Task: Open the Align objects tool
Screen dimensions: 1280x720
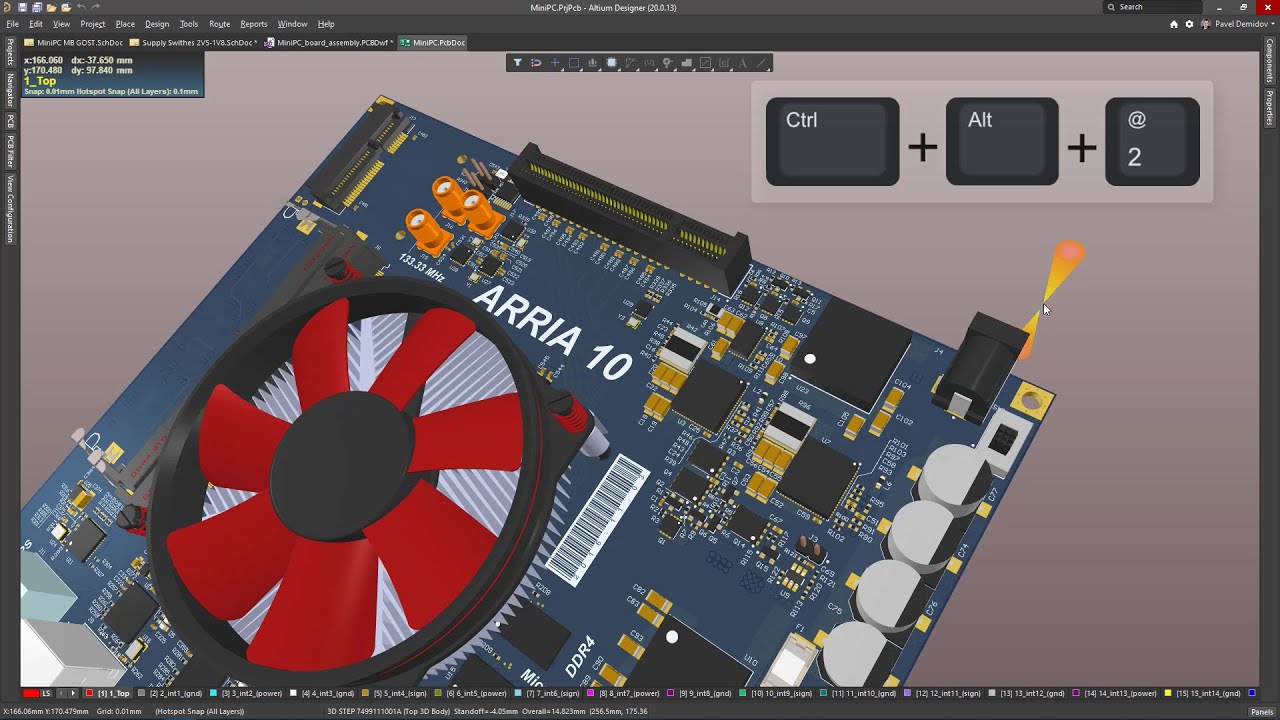Action: coord(593,63)
